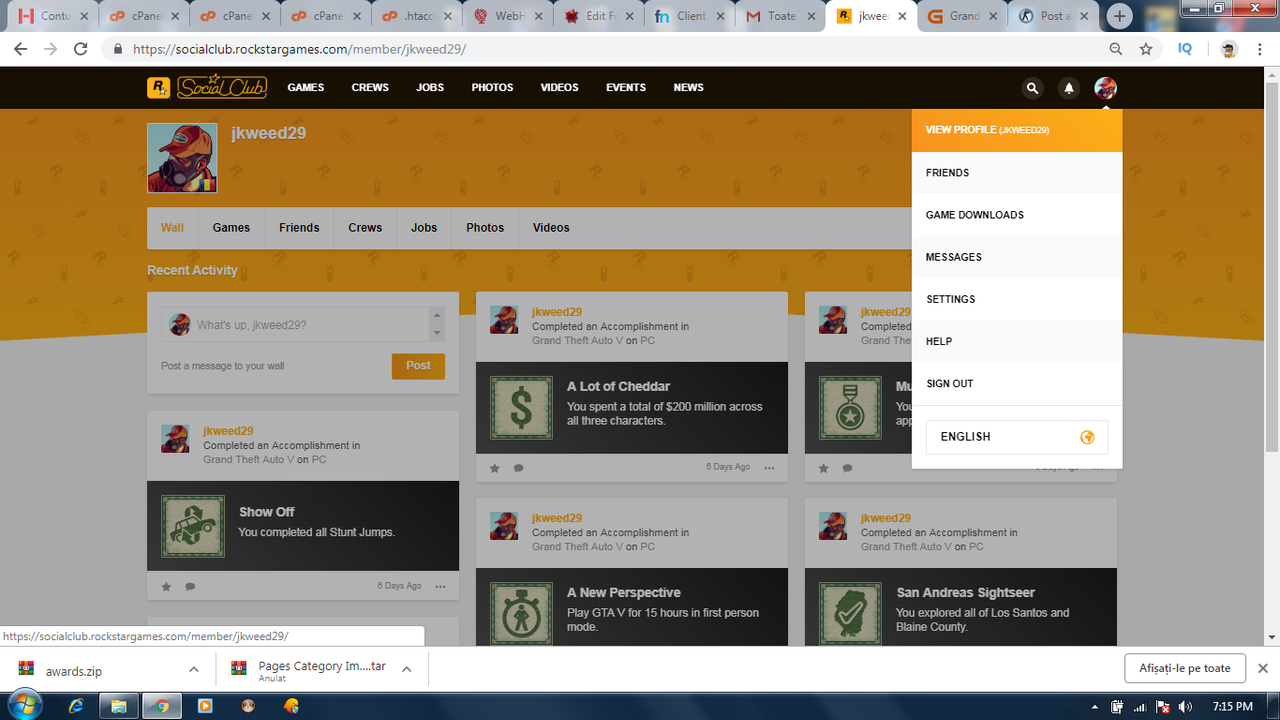
Task: Open CREWS in the top navigation
Action: (x=370, y=88)
